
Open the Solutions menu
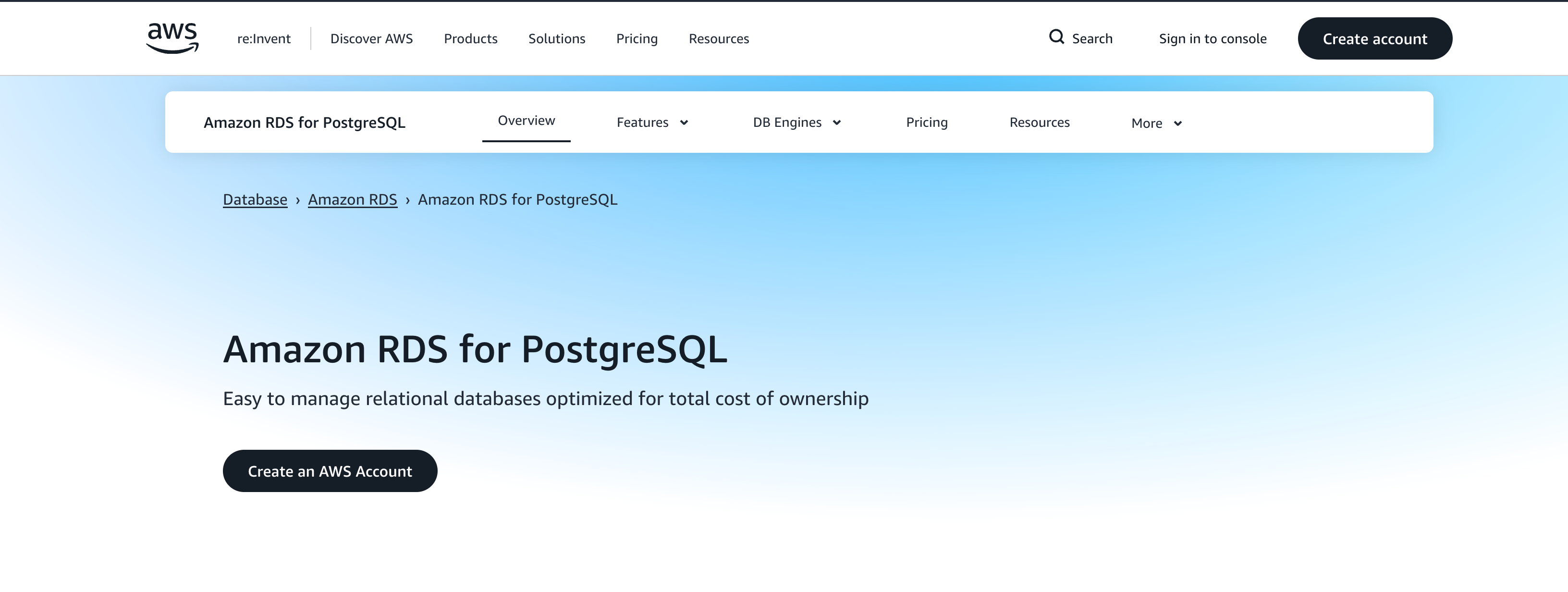tap(556, 38)
